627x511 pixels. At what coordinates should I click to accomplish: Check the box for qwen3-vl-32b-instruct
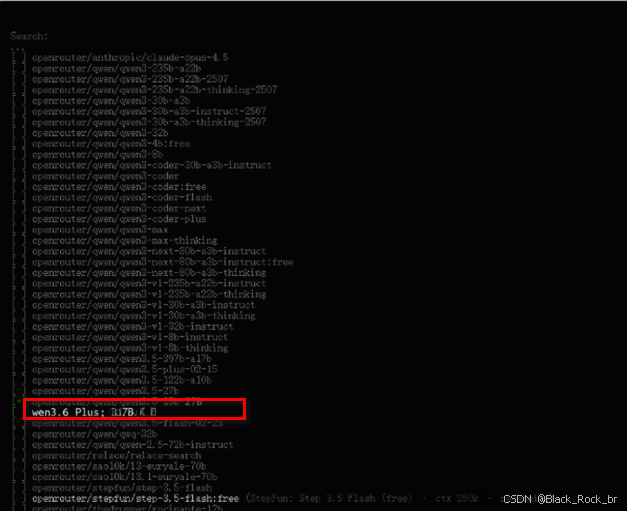pos(19,327)
